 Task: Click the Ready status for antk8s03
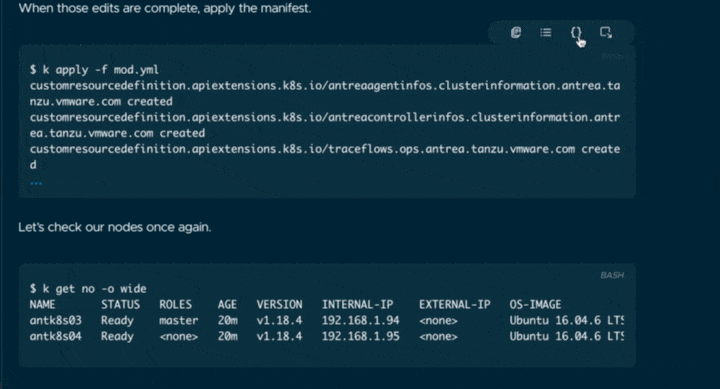(117, 321)
